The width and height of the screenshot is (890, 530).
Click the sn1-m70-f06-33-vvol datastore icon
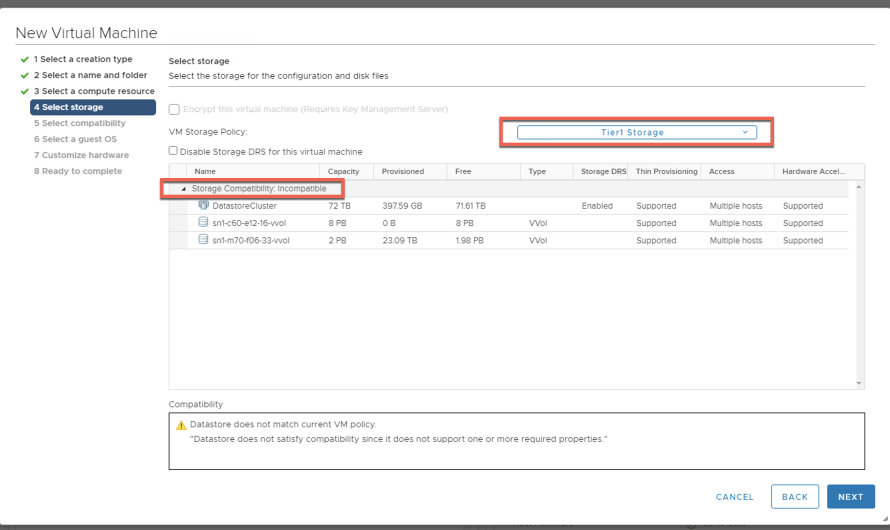point(203,240)
